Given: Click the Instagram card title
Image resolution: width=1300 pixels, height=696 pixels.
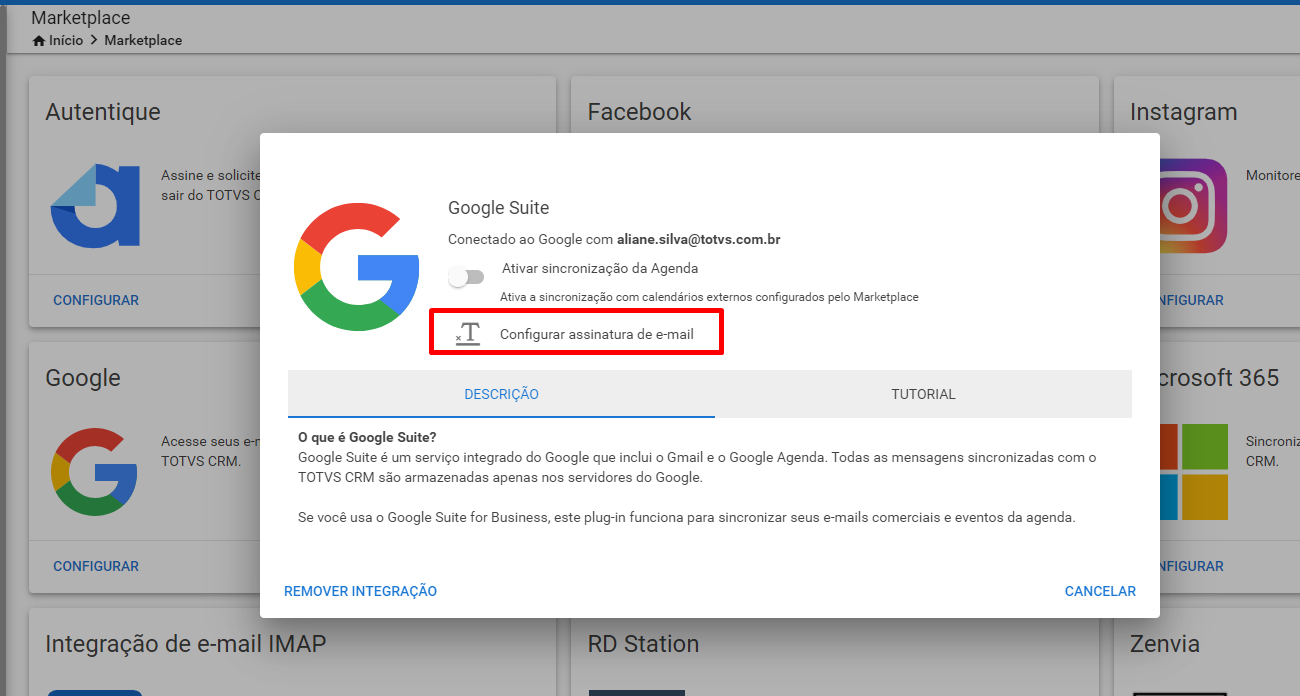Looking at the screenshot, I should click(1184, 112).
